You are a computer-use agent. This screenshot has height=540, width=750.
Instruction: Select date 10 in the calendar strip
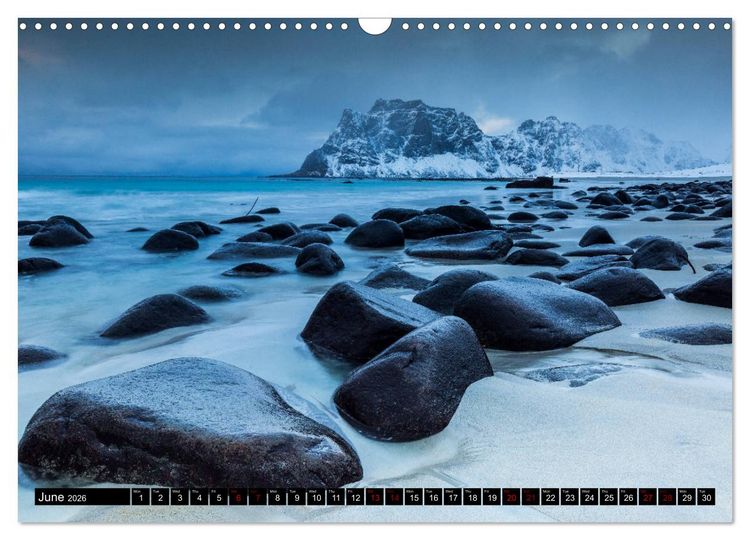click(x=316, y=496)
